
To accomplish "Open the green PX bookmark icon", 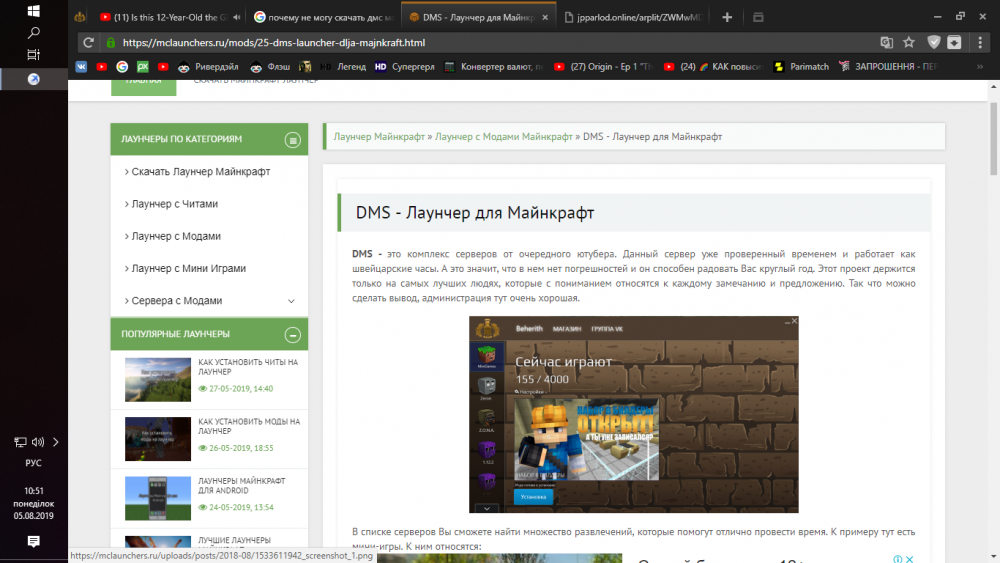I will 143,66.
